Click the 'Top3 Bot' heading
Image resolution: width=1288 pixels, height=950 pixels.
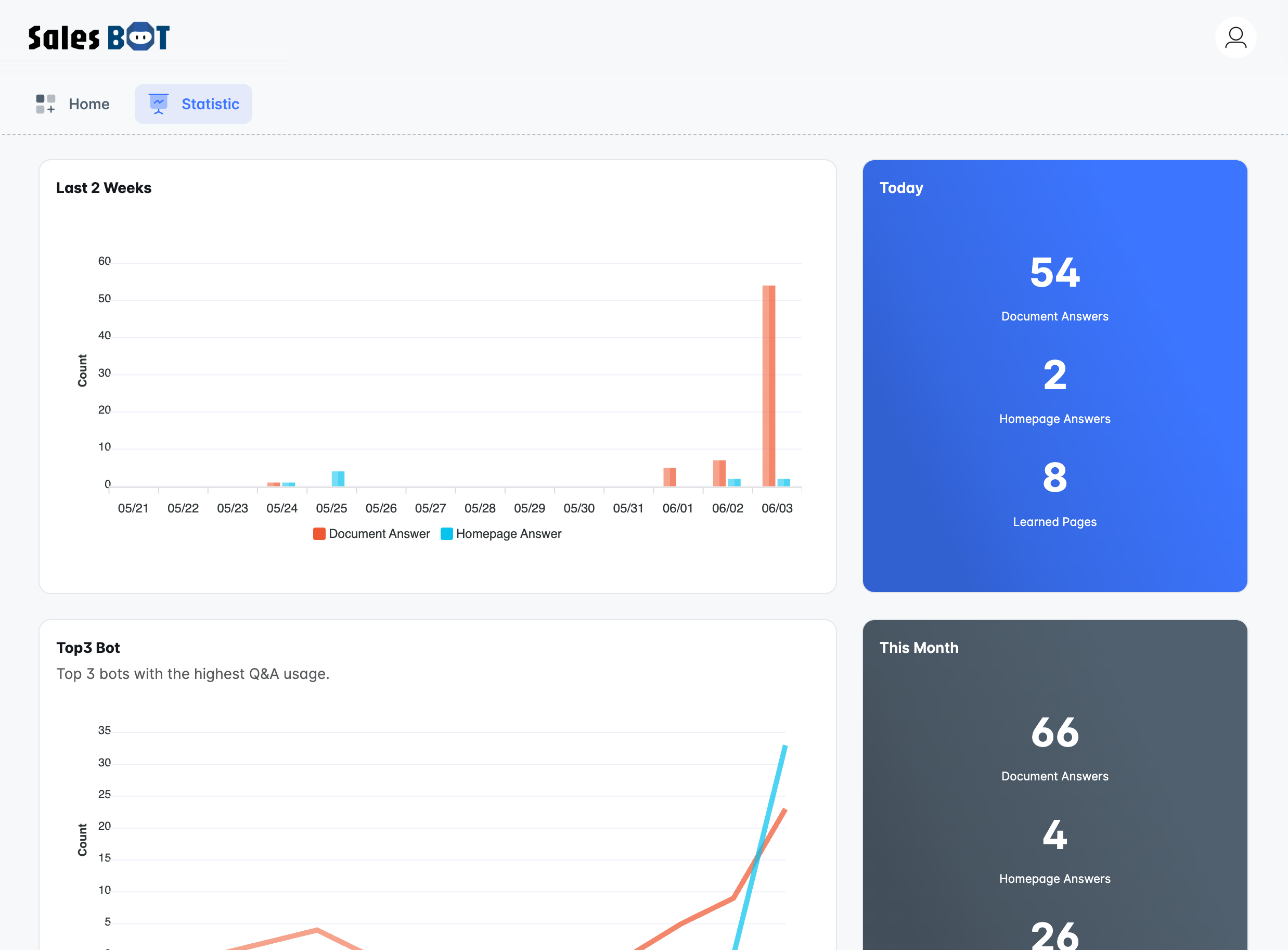[x=88, y=648]
